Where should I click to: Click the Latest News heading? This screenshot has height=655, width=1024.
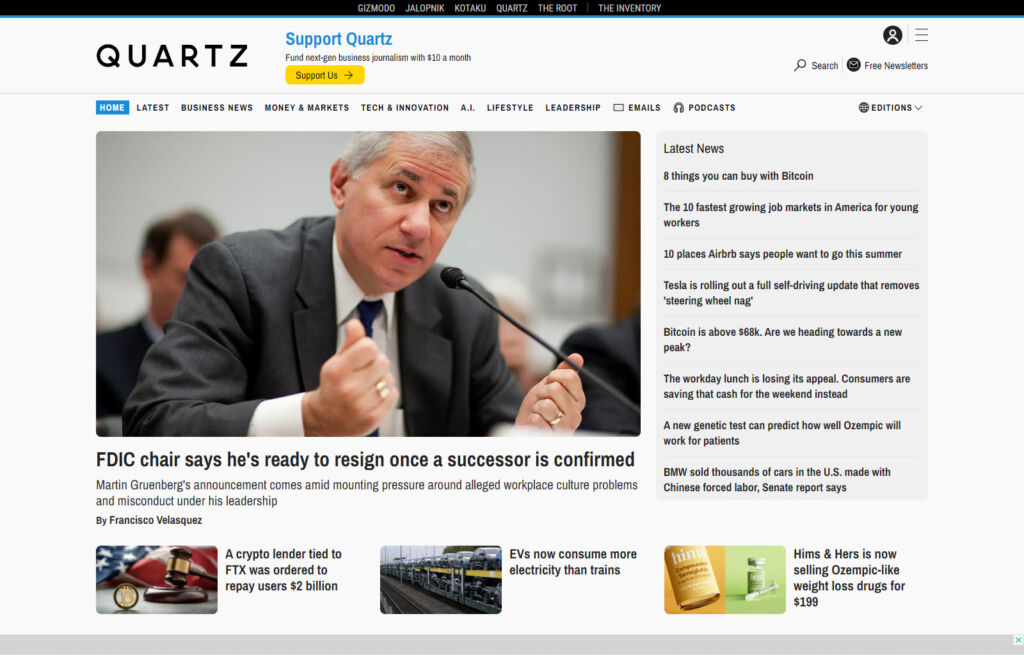click(694, 149)
